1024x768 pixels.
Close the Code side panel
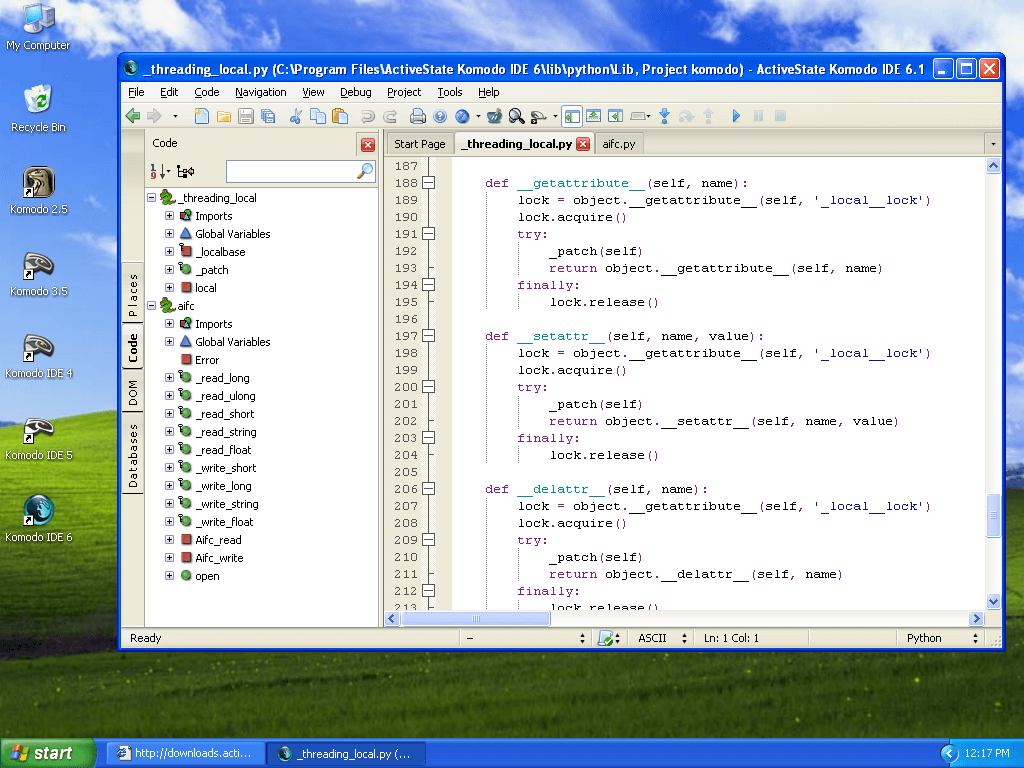tap(368, 144)
